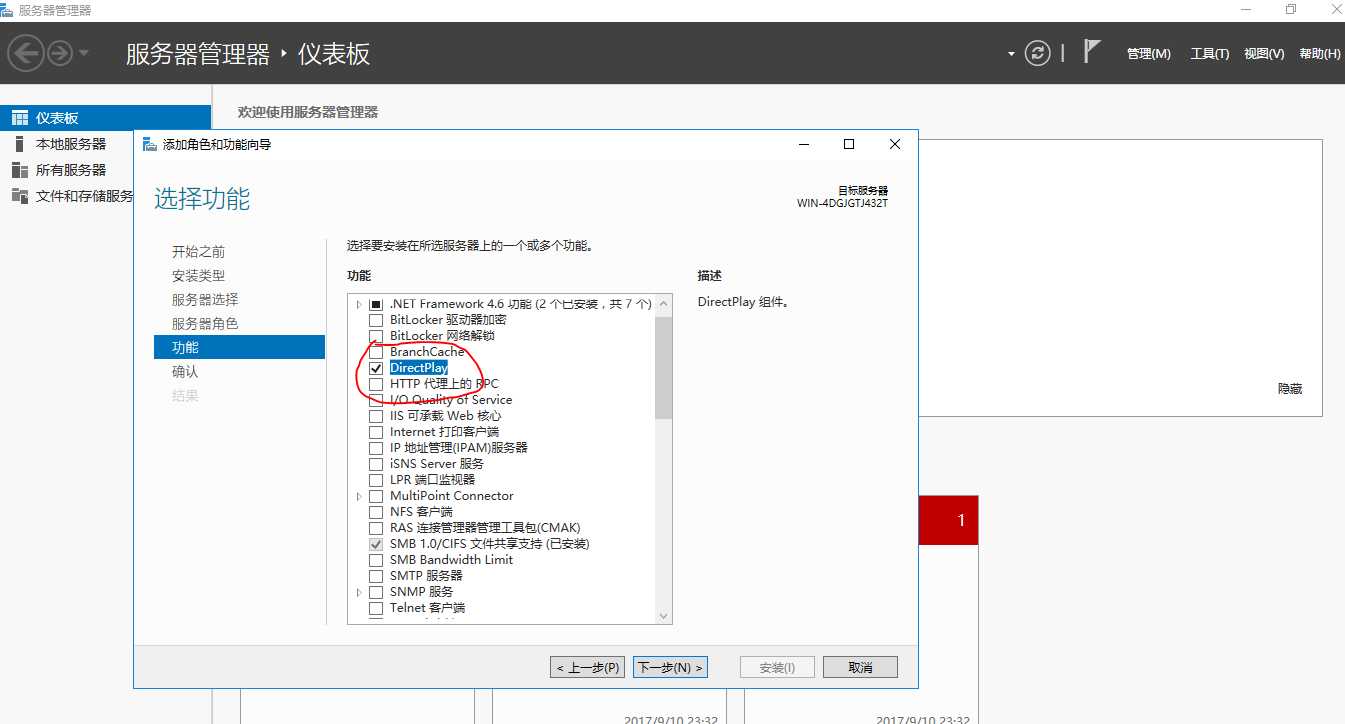1345x724 pixels.
Task: Enable Internet 打印客户端 checkbox
Action: (x=376, y=432)
